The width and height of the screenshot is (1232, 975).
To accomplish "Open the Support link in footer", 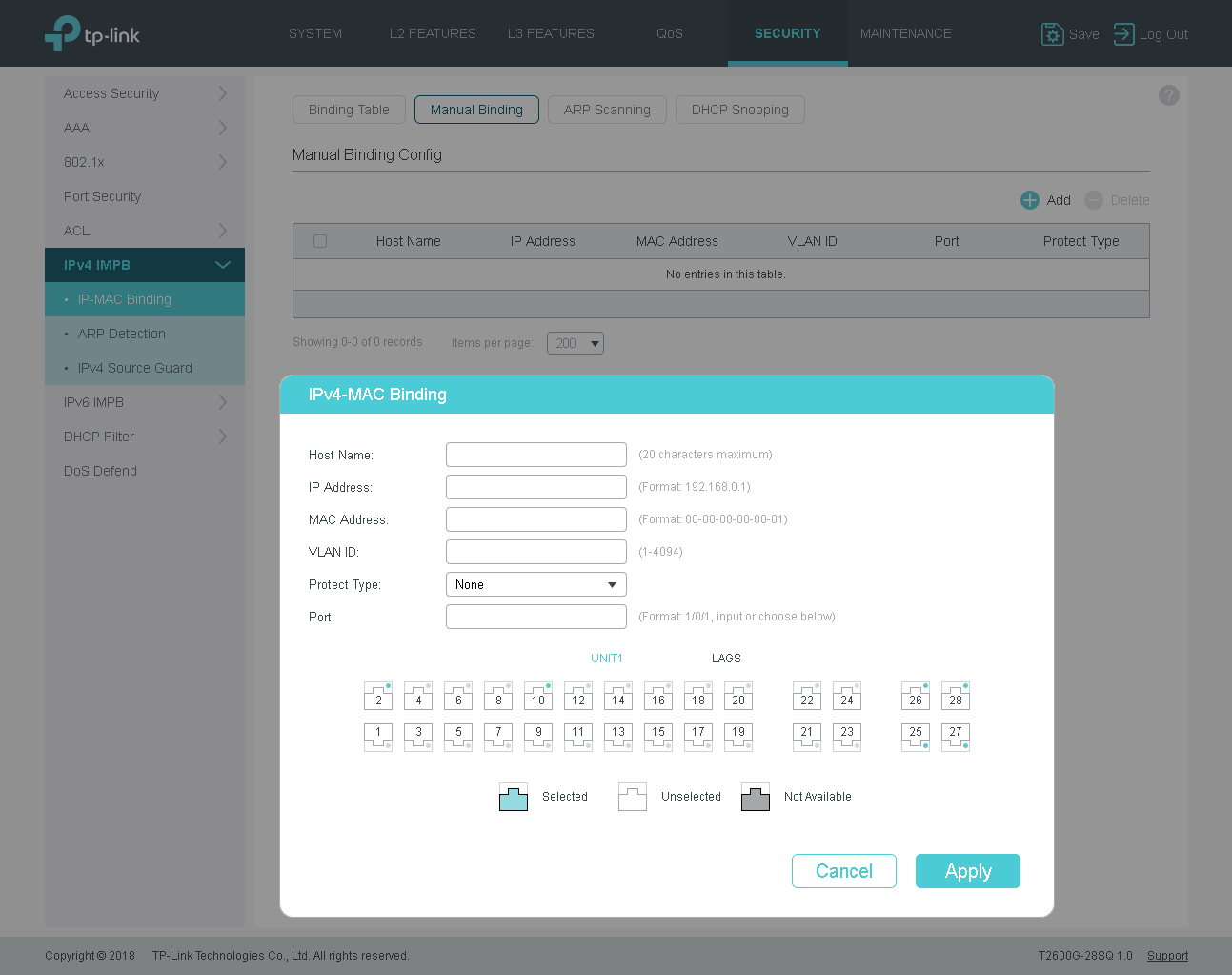I will (1167, 956).
